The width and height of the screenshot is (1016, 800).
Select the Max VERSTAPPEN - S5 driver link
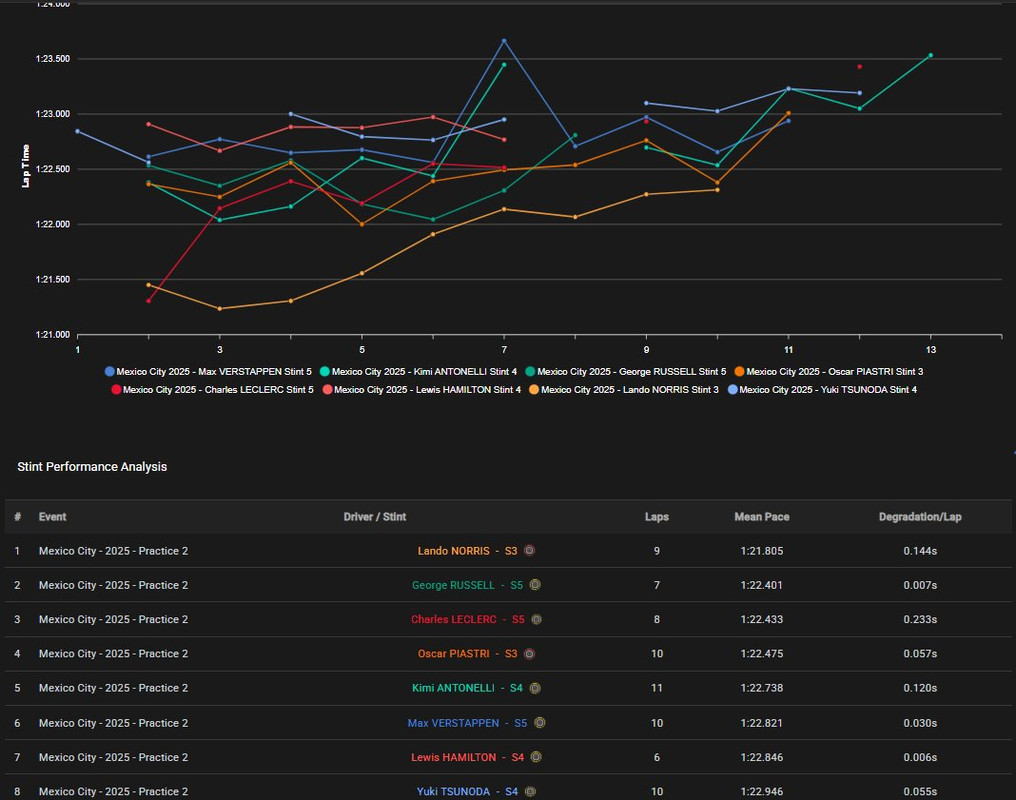(467, 722)
